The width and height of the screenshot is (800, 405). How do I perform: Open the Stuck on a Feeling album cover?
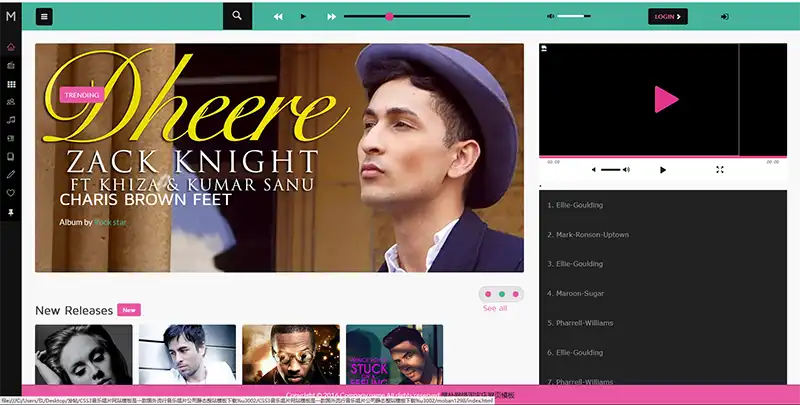point(394,355)
